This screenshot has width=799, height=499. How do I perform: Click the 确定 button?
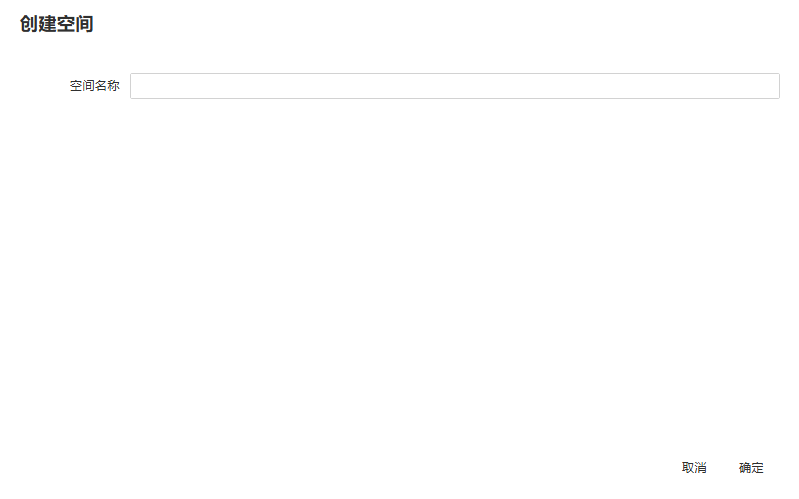click(751, 467)
